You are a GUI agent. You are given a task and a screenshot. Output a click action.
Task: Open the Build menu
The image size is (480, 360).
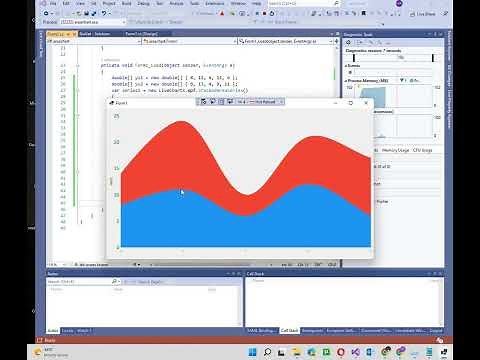[x=126, y=4]
